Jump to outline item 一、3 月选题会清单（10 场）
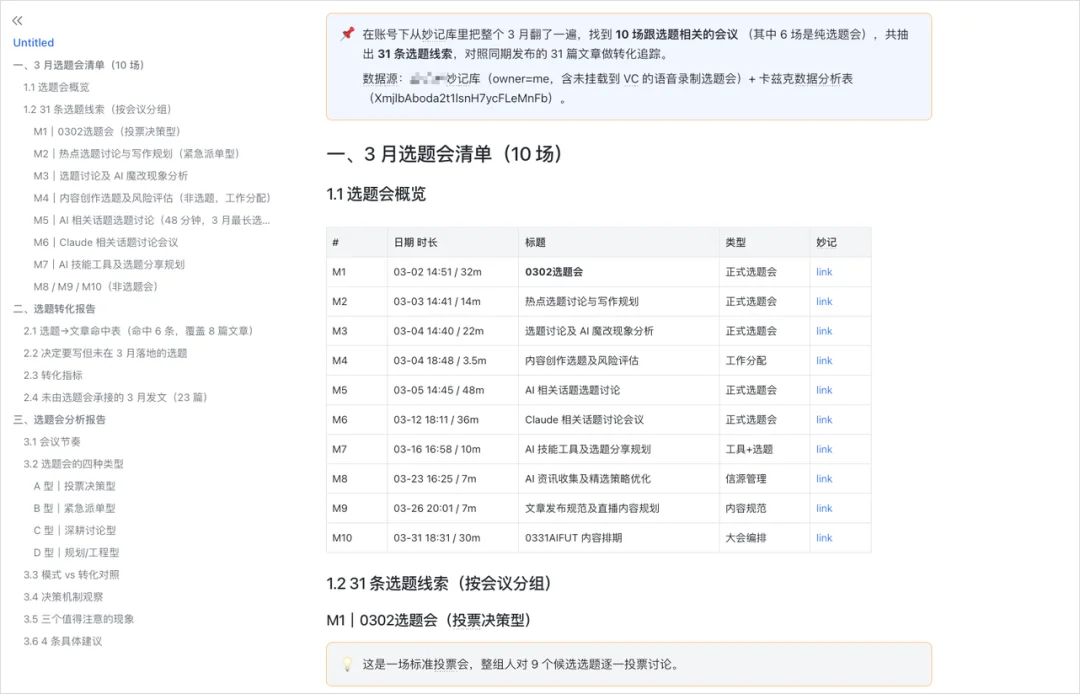The height and width of the screenshot is (694, 1080). 79,65
